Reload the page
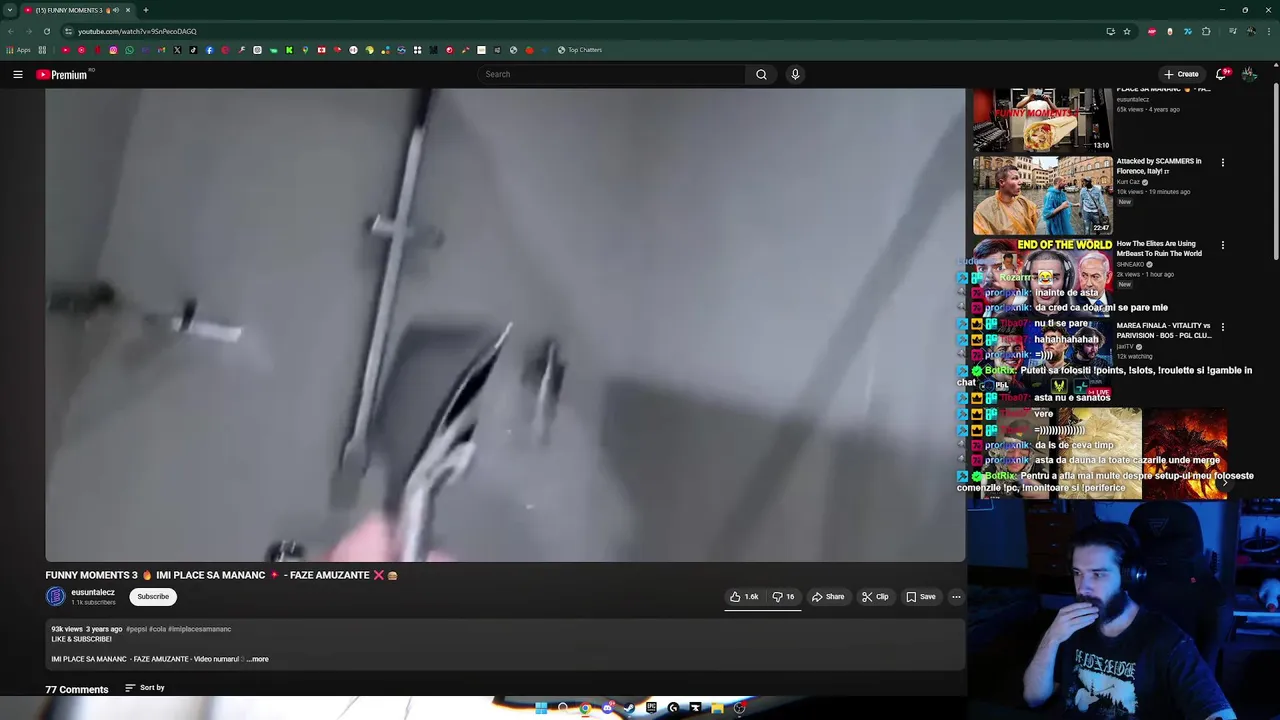The height and width of the screenshot is (720, 1280). pos(46,31)
